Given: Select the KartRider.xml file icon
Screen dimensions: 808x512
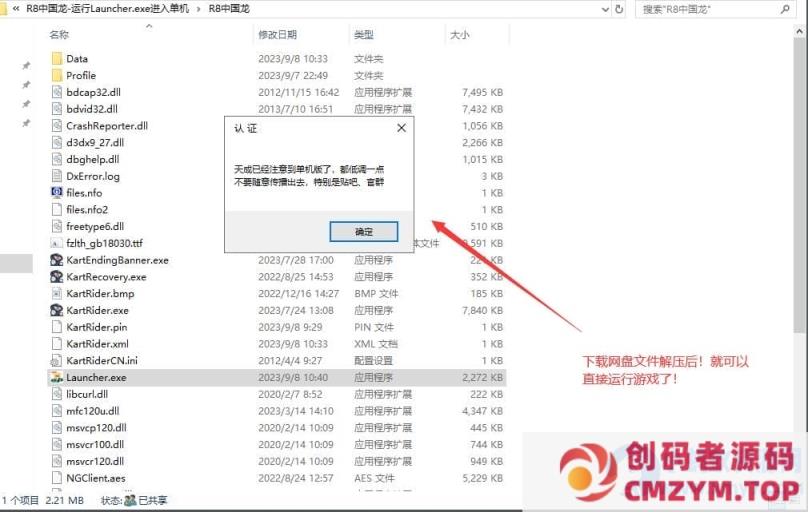Looking at the screenshot, I should pyautogui.click(x=57, y=344).
